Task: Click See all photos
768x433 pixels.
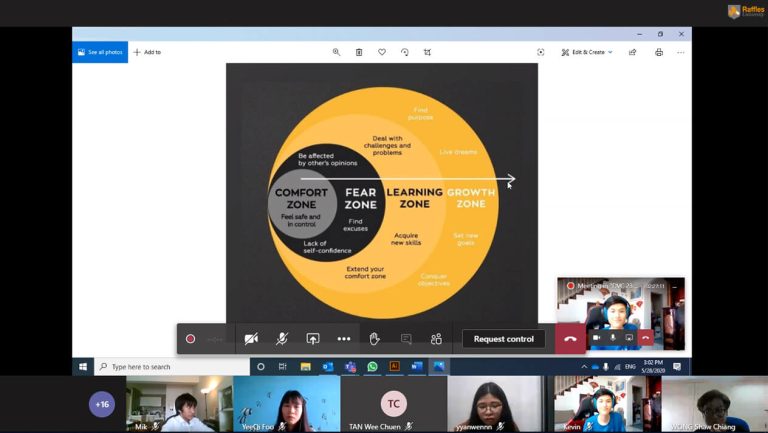Action: (100, 52)
